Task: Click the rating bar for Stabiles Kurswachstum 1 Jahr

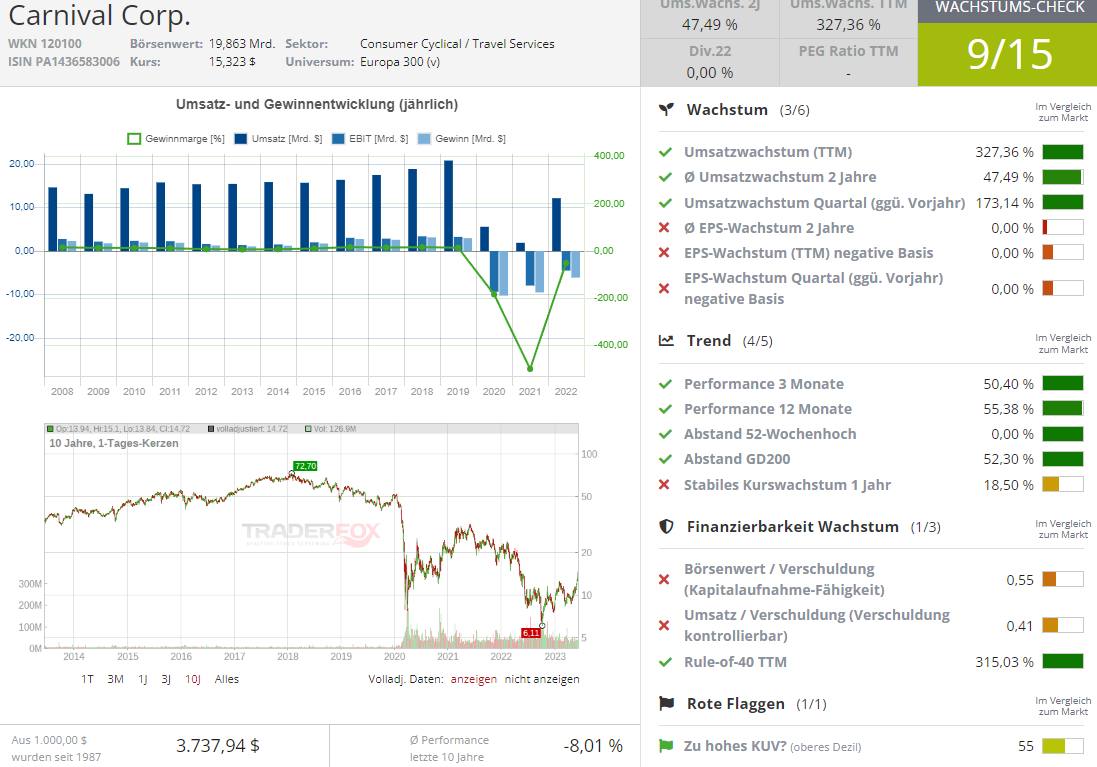Action: [x=1063, y=484]
